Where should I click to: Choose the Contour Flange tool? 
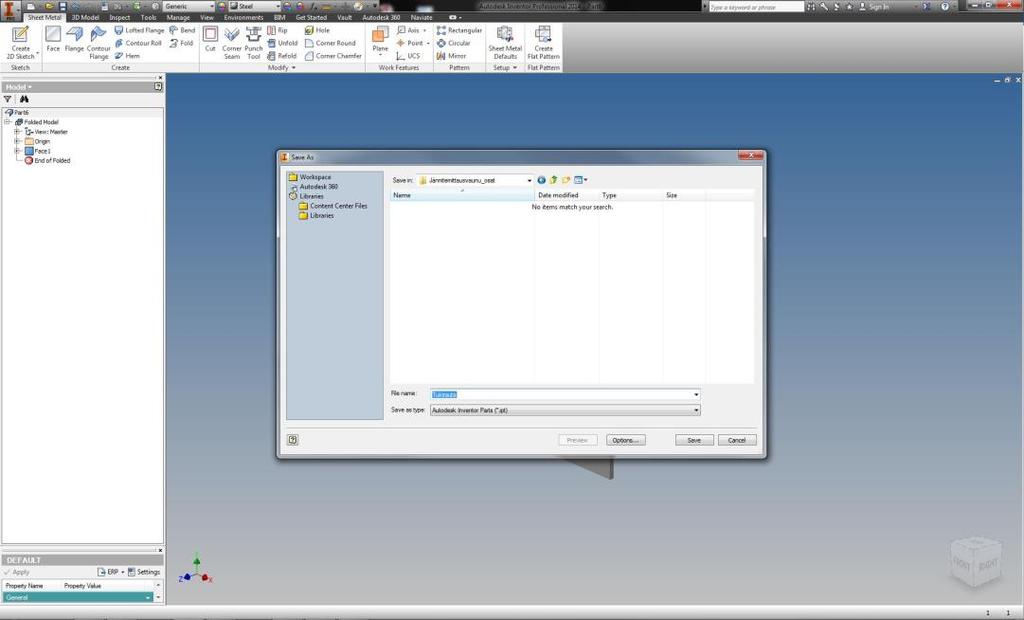coord(99,42)
